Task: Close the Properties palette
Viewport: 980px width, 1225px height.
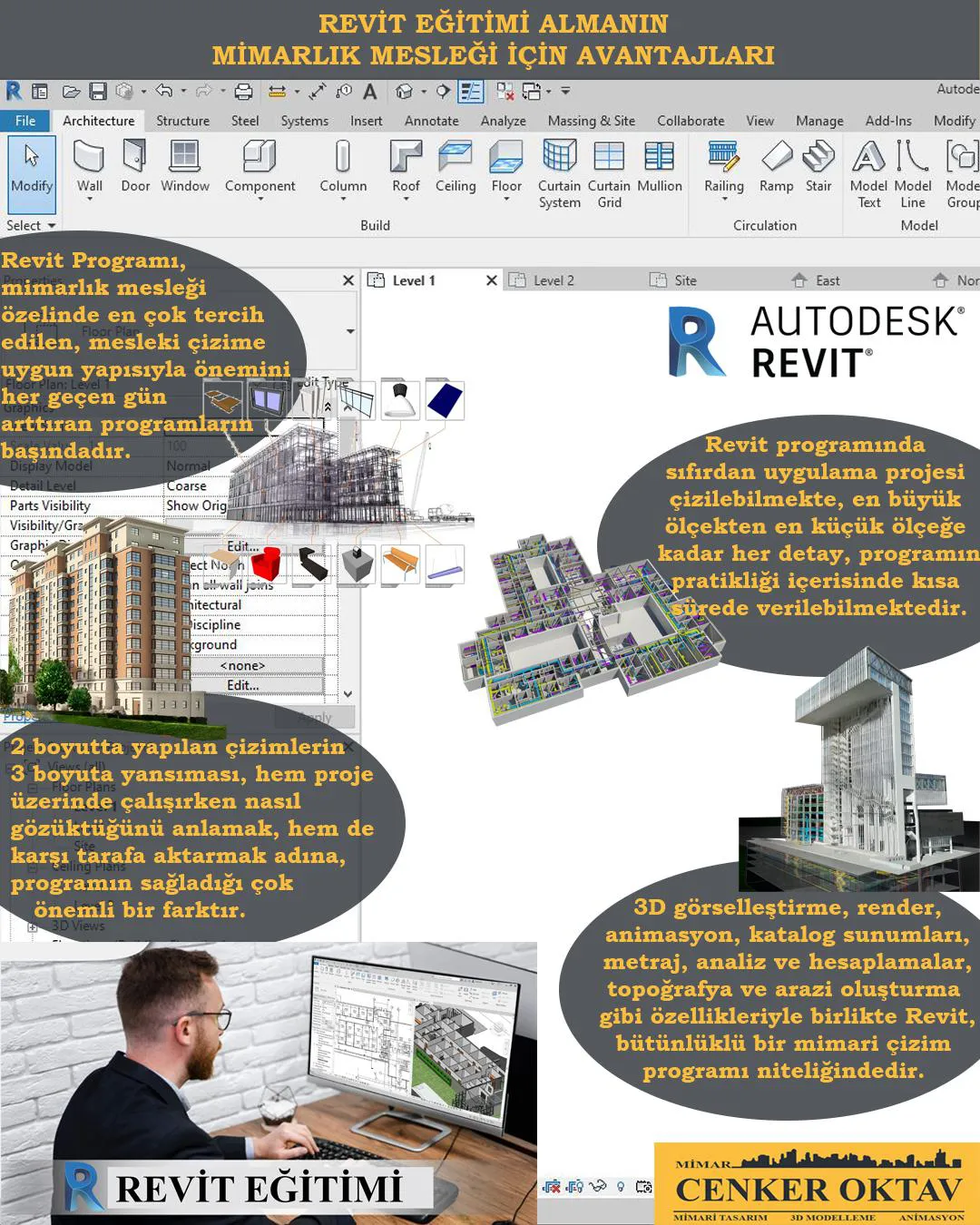Action: click(348, 280)
